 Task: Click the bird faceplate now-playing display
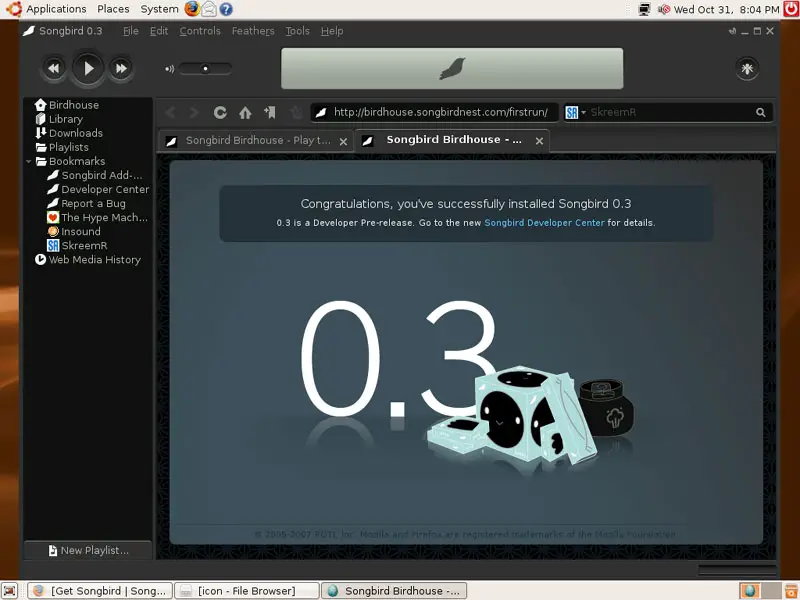(452, 68)
